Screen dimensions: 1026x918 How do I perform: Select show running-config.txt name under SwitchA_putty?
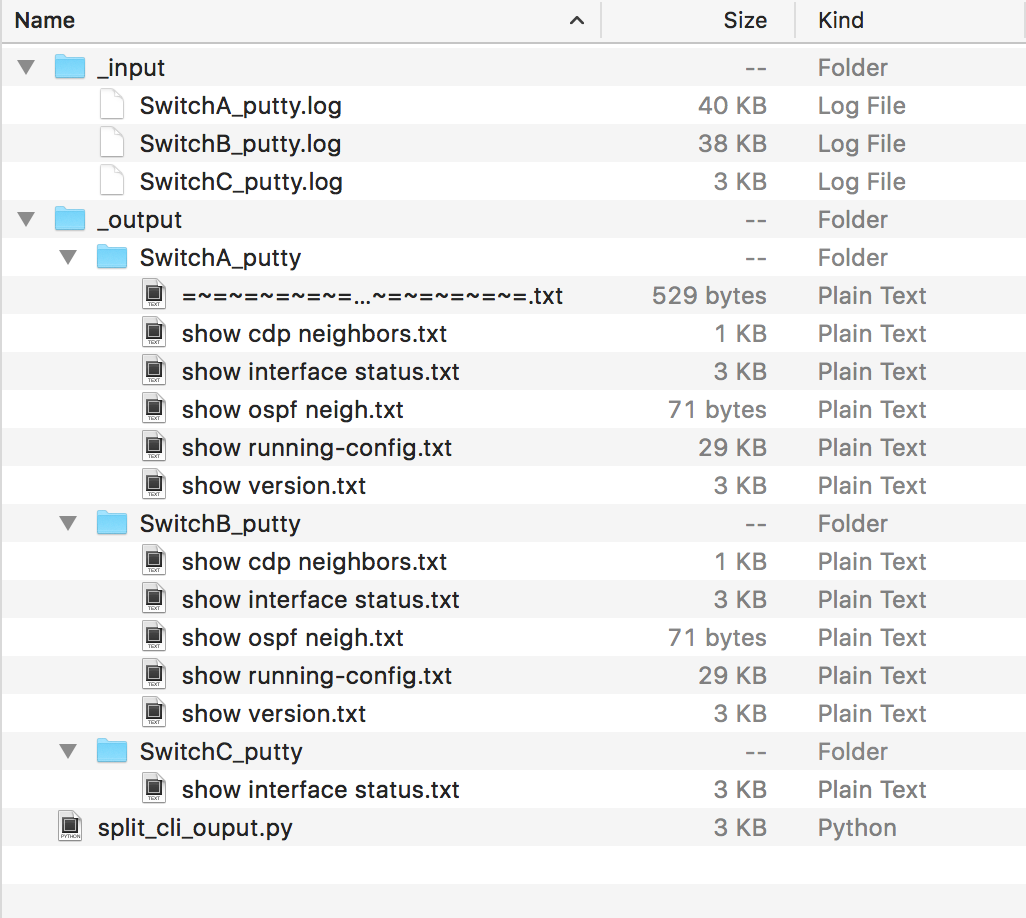(317, 448)
